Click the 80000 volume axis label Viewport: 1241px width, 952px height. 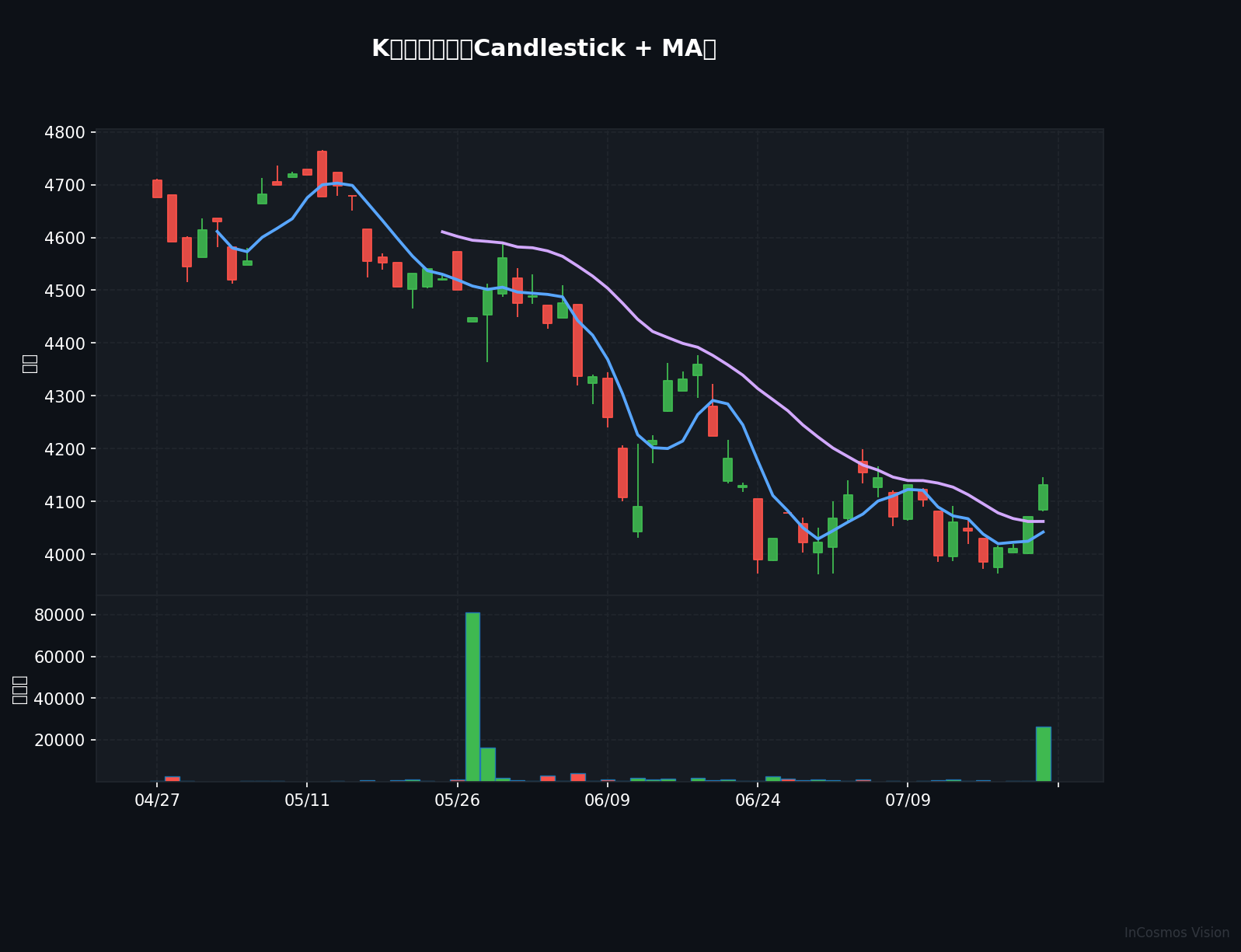[x=61, y=615]
